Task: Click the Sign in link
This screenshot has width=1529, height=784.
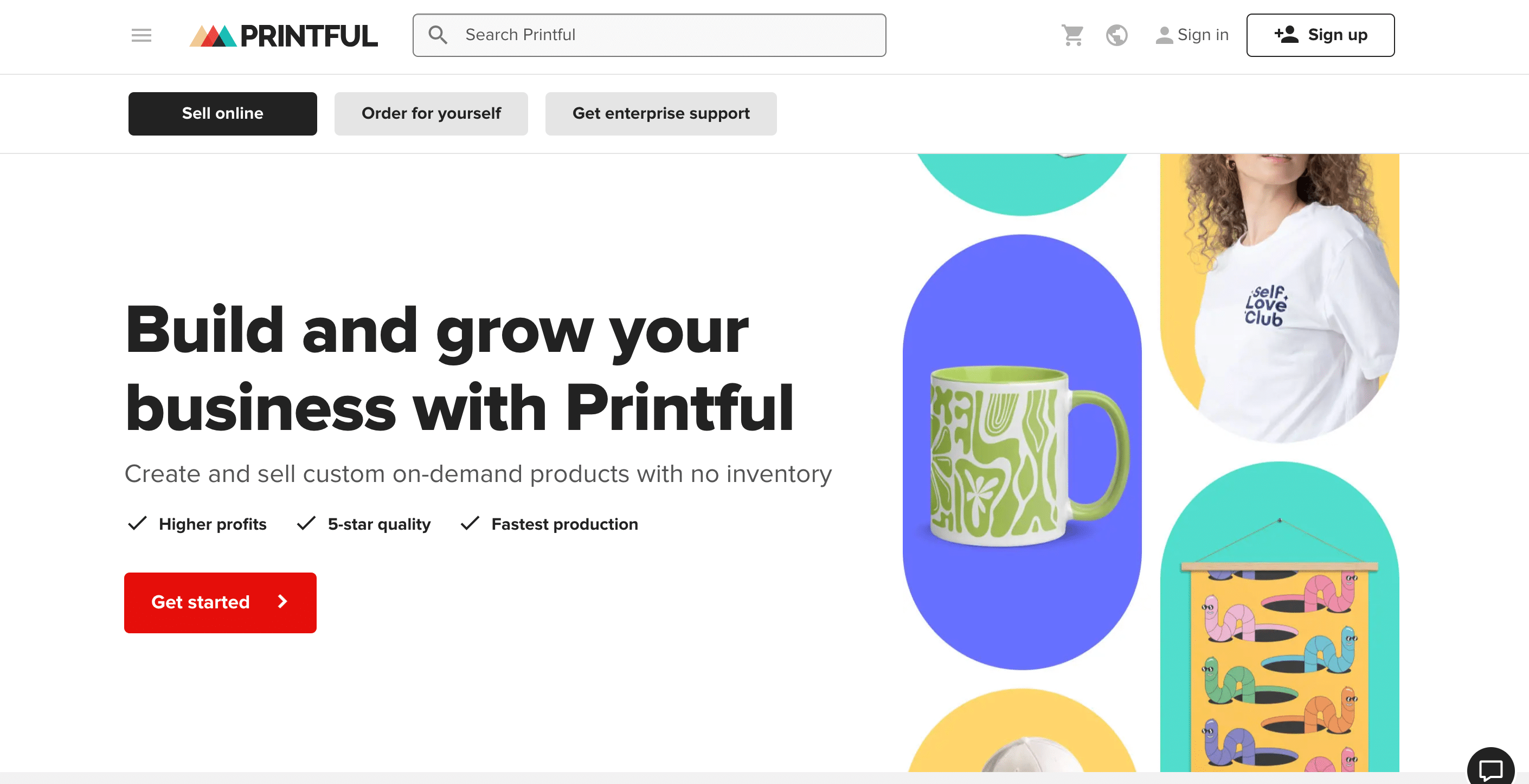Action: [x=1191, y=35]
